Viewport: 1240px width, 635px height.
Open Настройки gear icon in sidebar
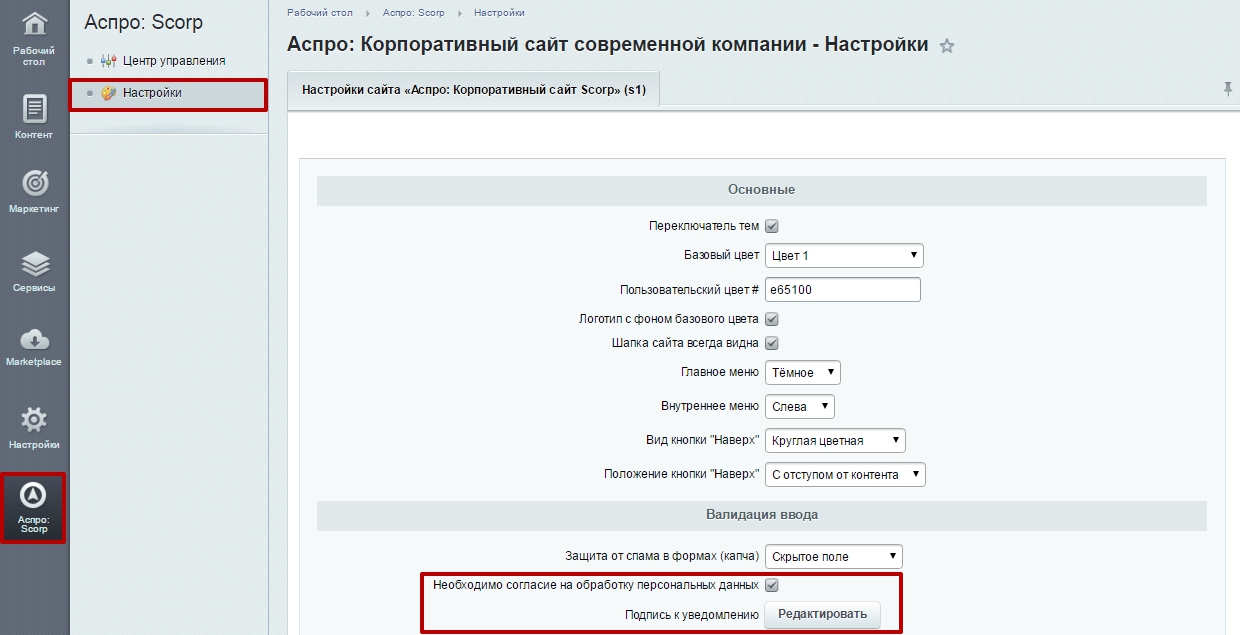click(34, 420)
